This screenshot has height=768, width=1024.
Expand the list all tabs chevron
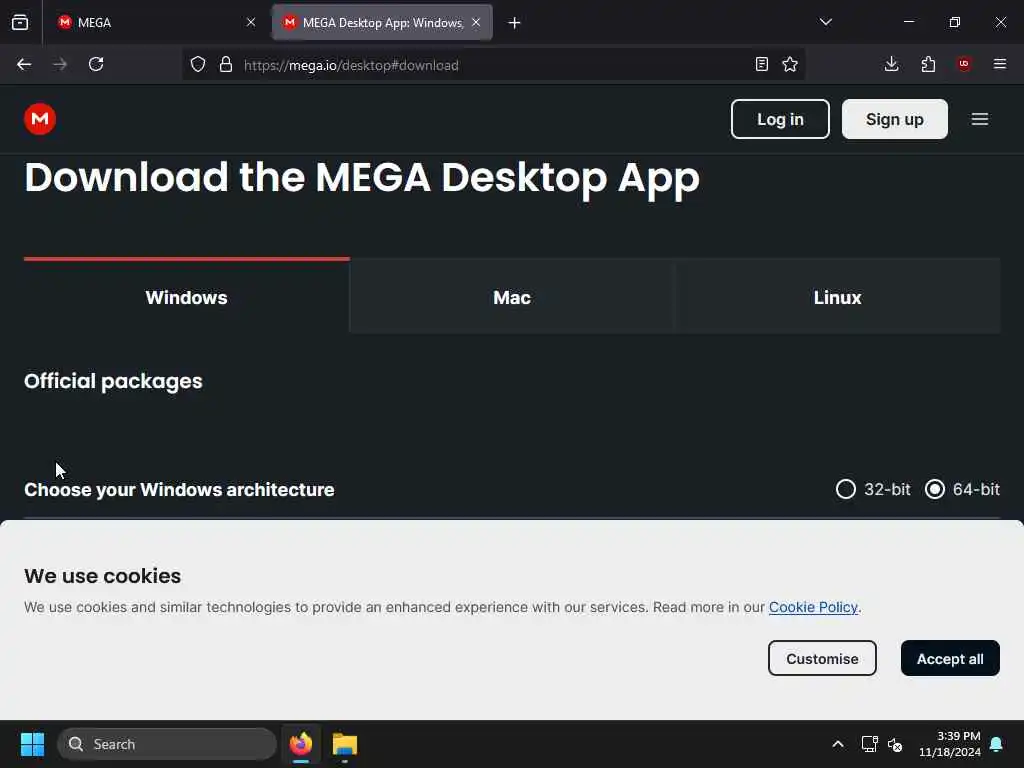(825, 22)
